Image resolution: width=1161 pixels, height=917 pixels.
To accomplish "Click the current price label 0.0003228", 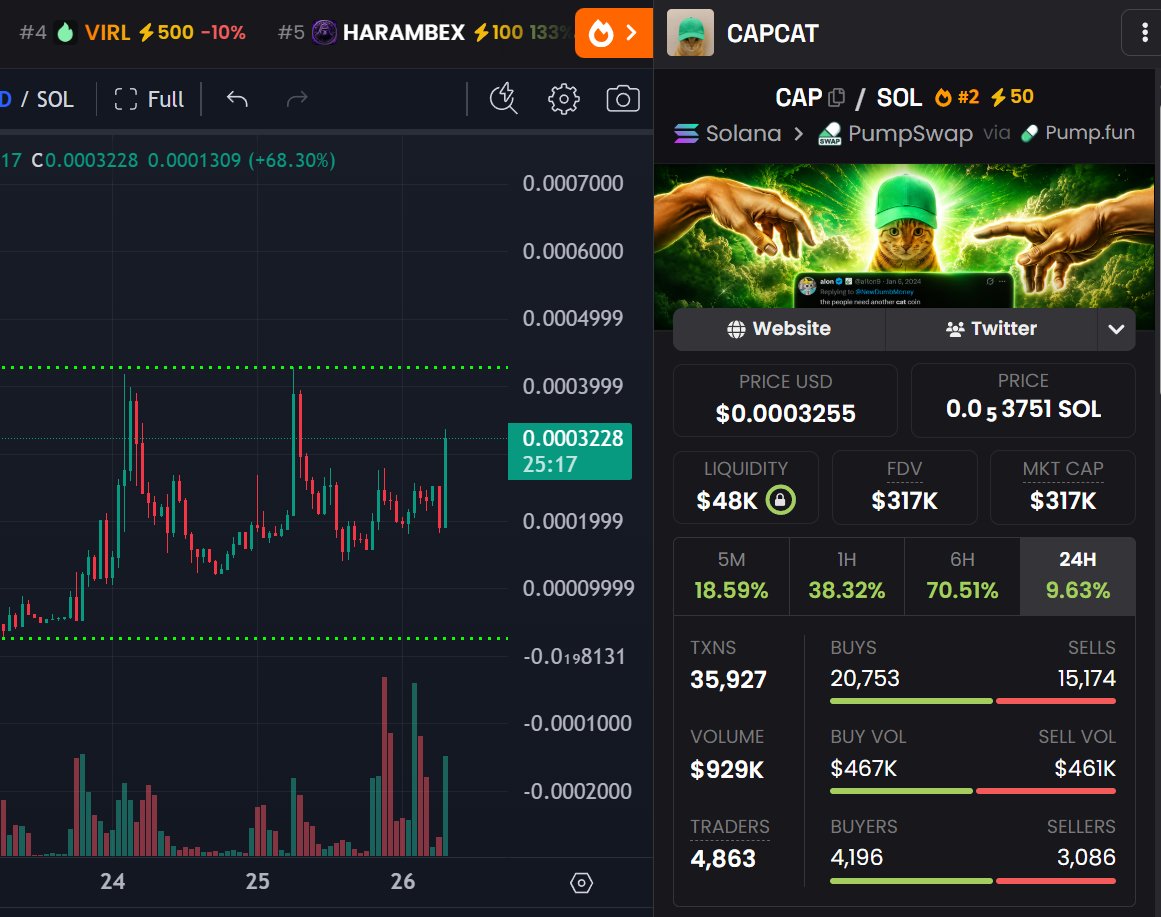I will click(569, 451).
